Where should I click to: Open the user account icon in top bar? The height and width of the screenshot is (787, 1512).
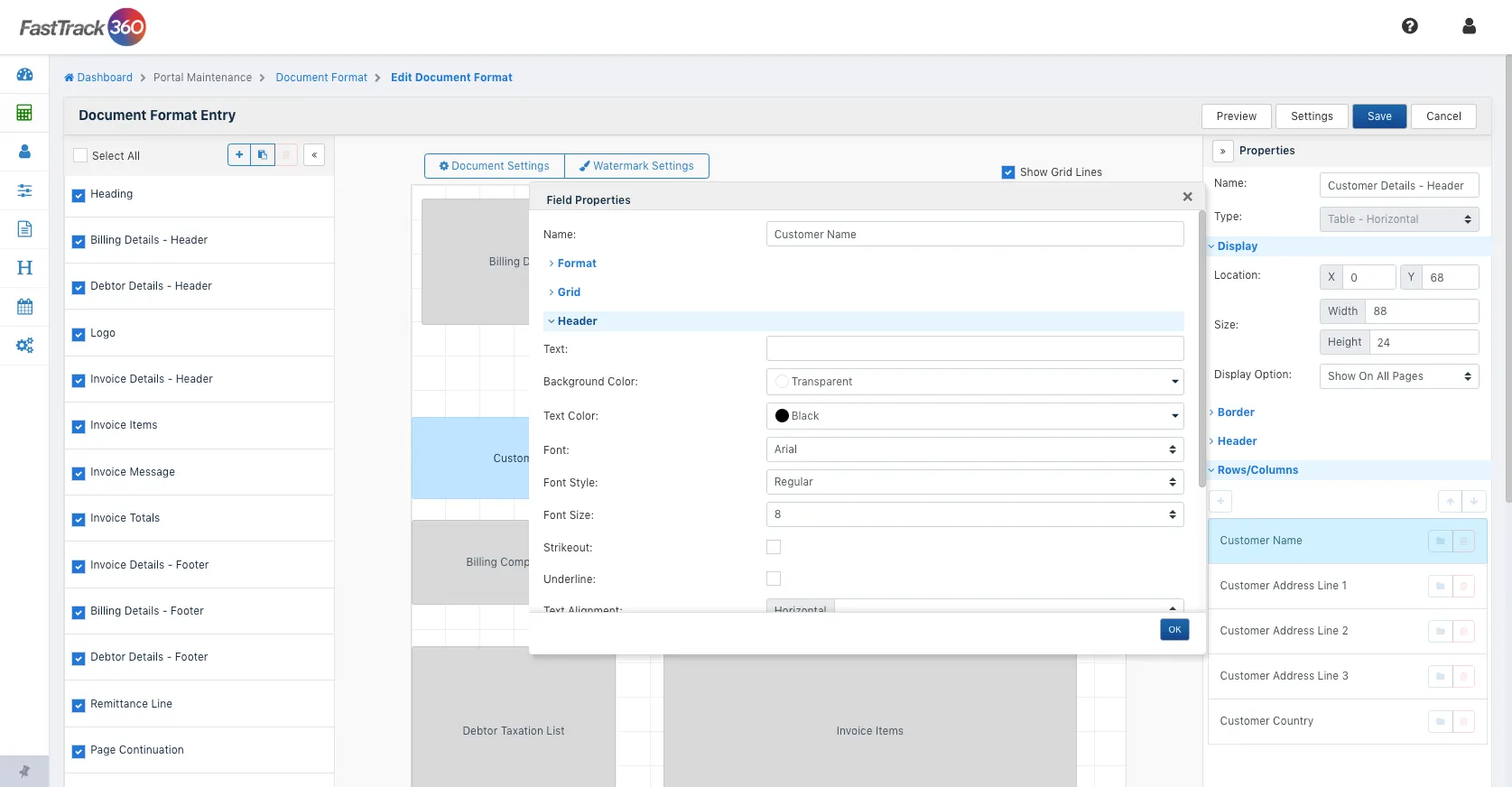coord(1469,26)
